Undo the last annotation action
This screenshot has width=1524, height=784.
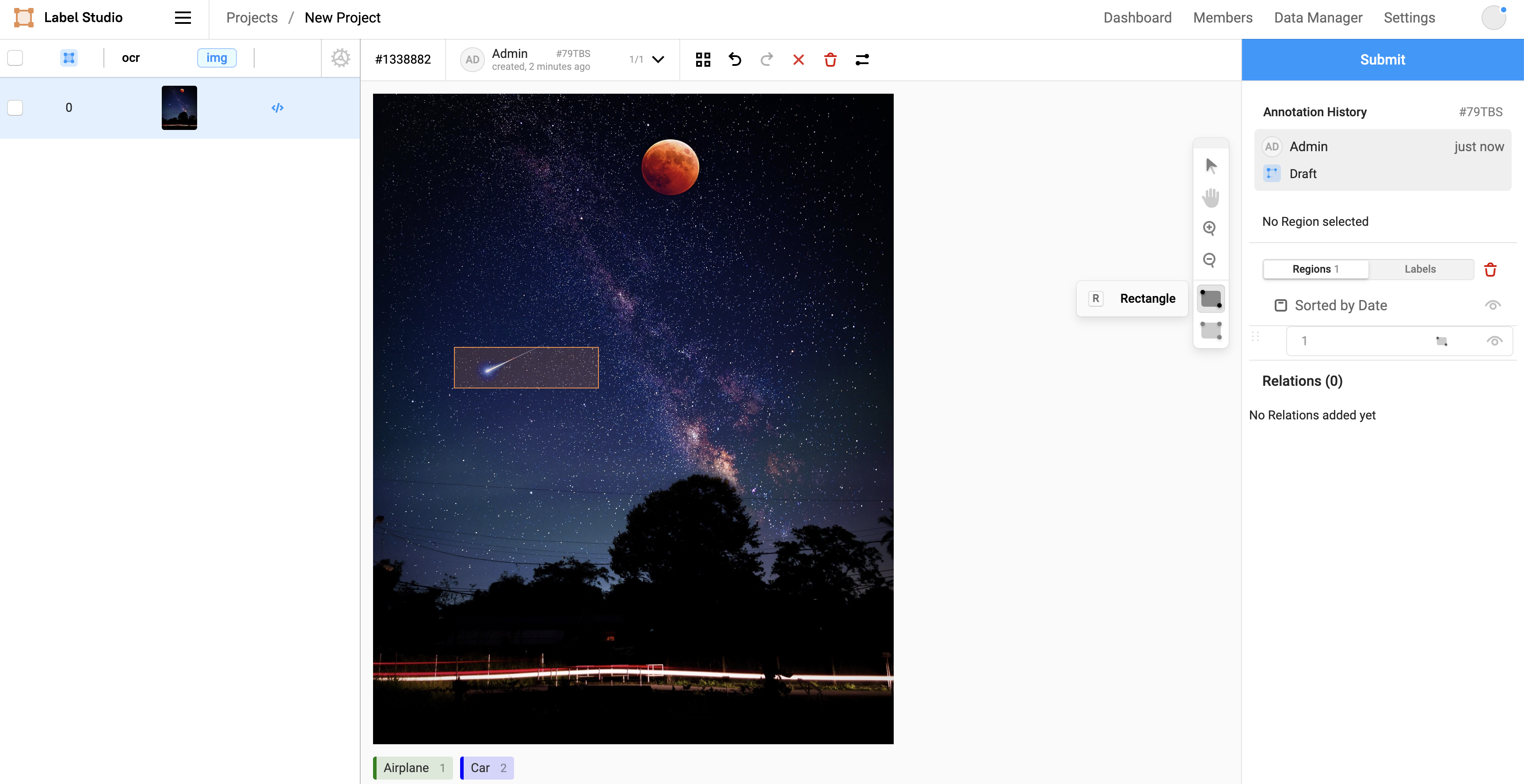tap(735, 60)
